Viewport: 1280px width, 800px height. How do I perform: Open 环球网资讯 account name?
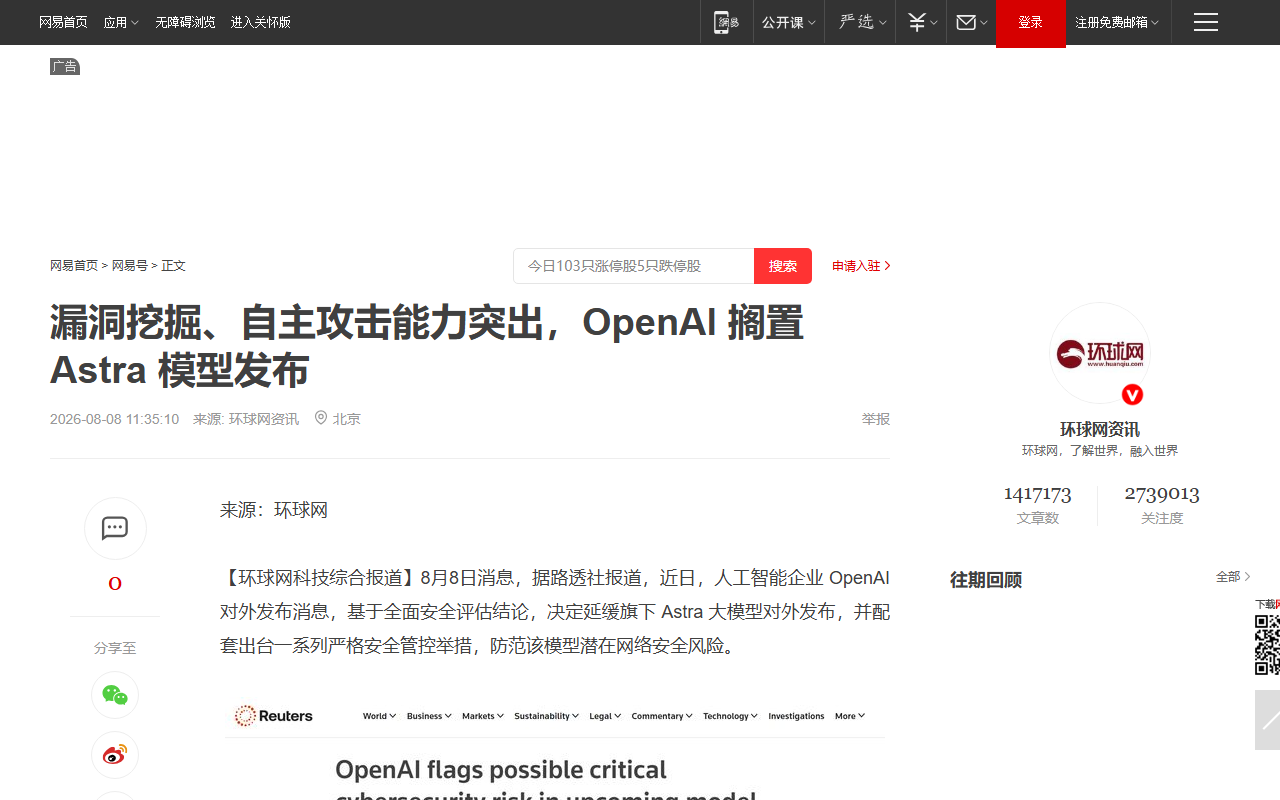point(1100,429)
